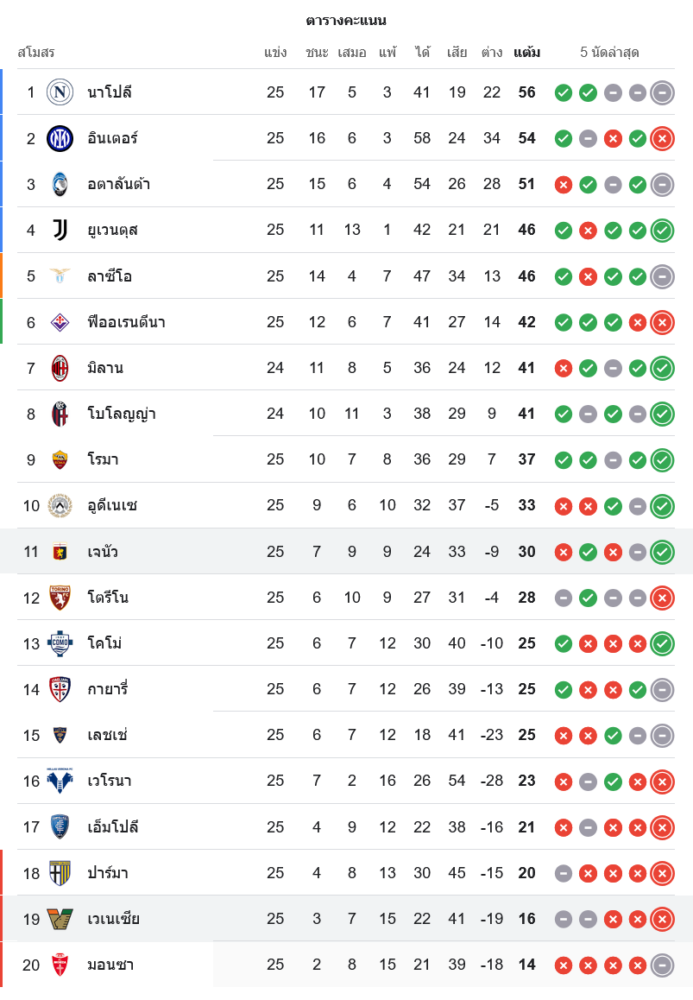Image resolution: width=693 pixels, height=1000 pixels.
Task: Open Bologna team name link
Action: 121,414
